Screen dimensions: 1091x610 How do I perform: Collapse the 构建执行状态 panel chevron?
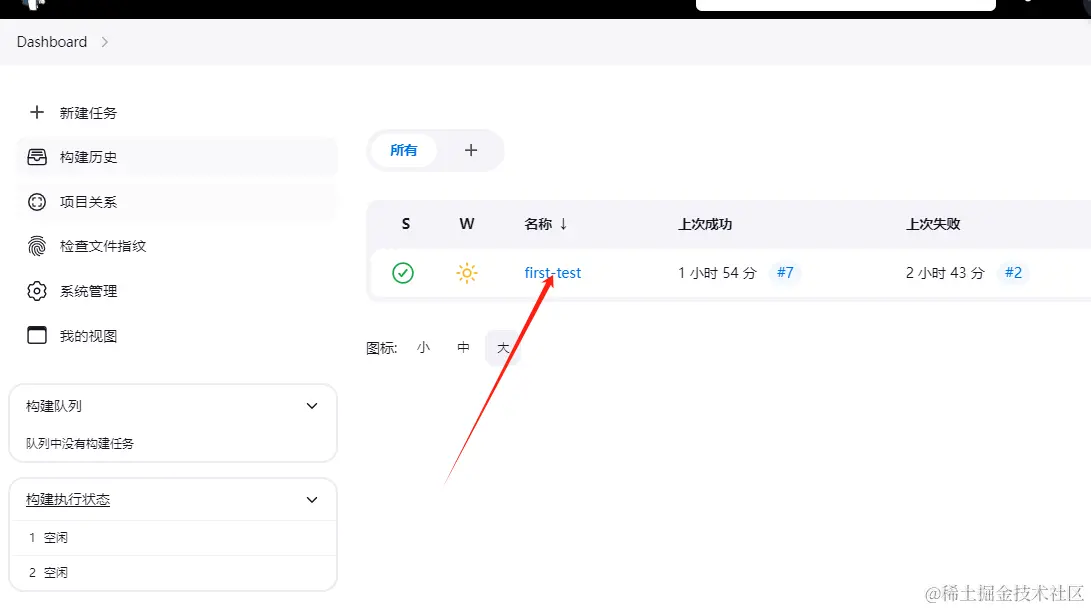click(312, 499)
